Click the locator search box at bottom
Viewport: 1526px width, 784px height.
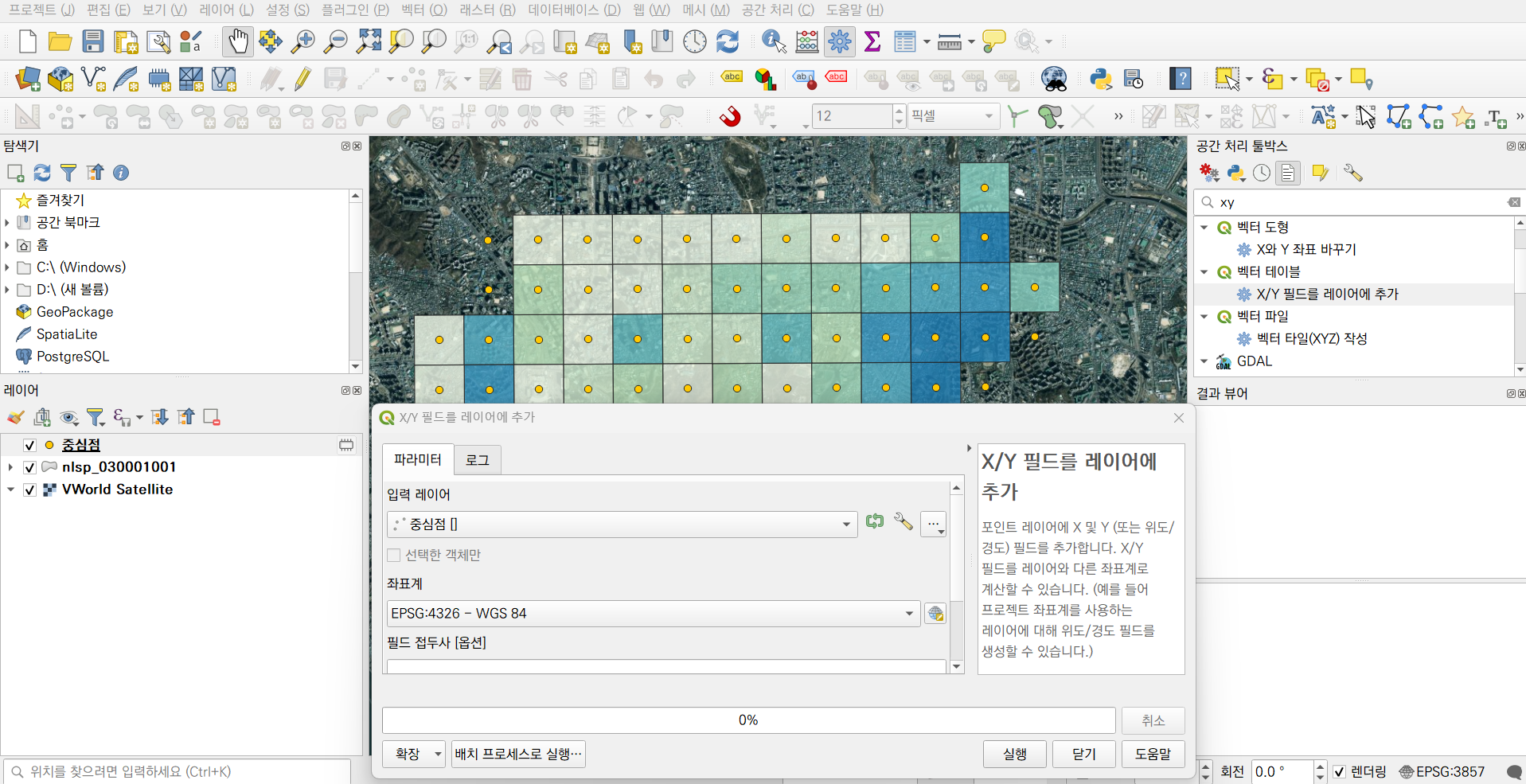point(178,771)
